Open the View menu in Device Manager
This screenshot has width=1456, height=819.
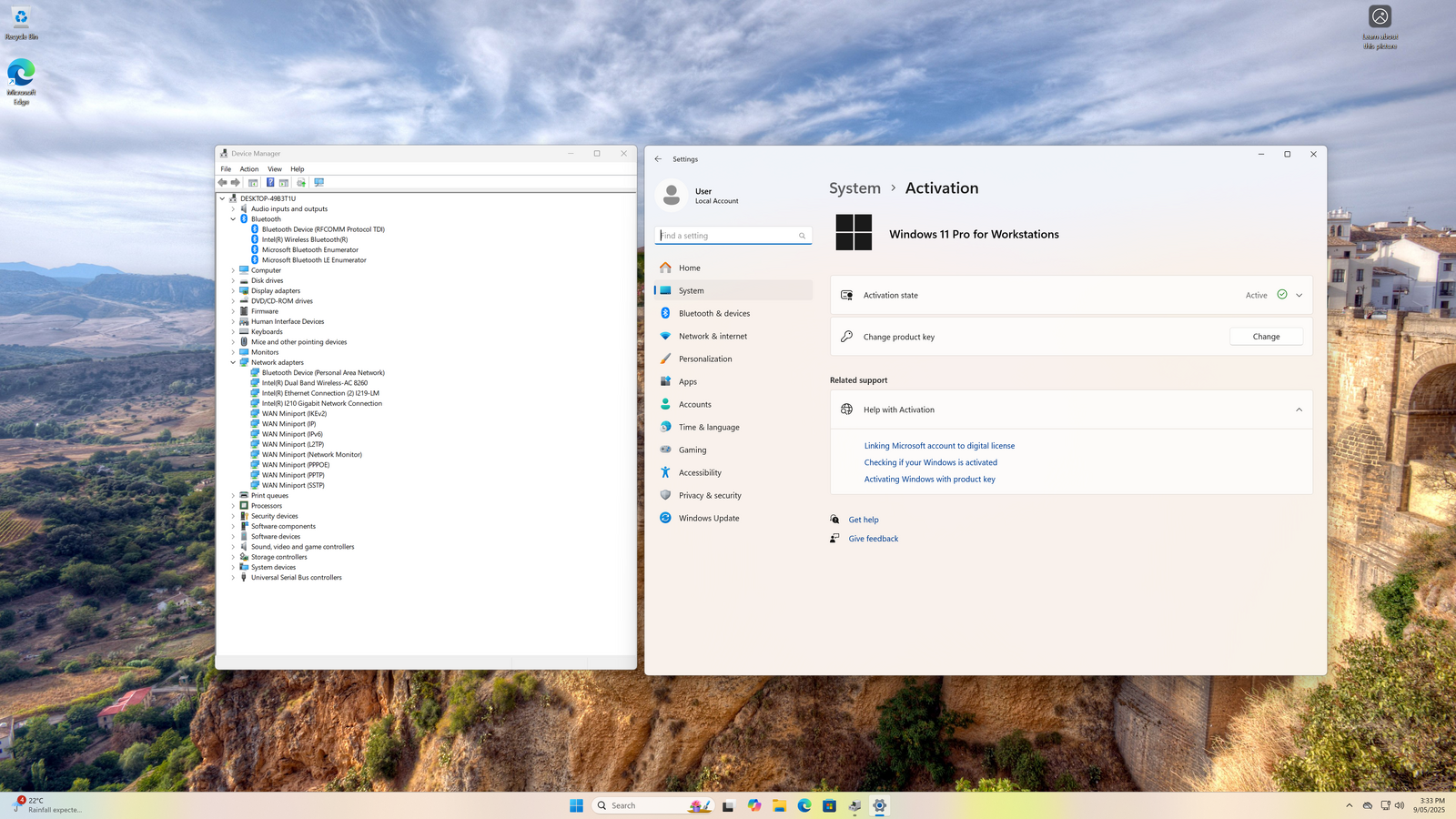275,169
